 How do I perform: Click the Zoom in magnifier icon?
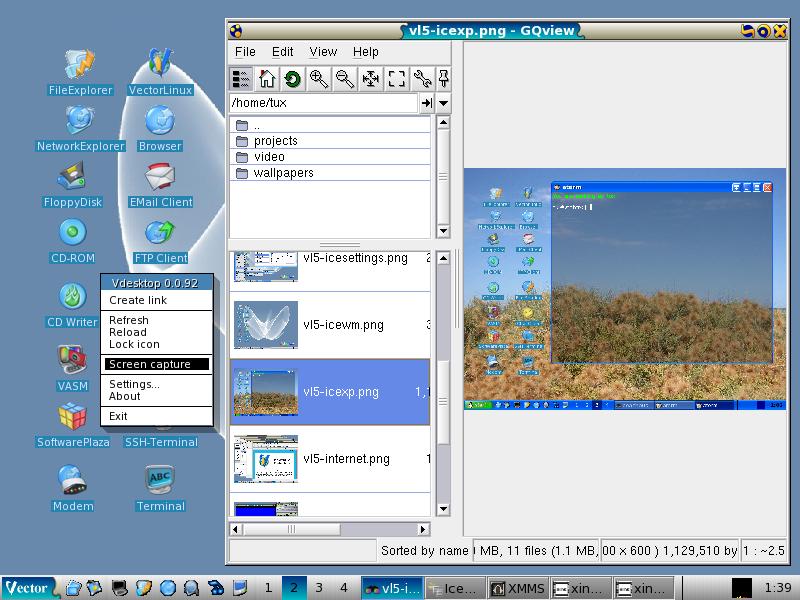pyautogui.click(x=319, y=79)
